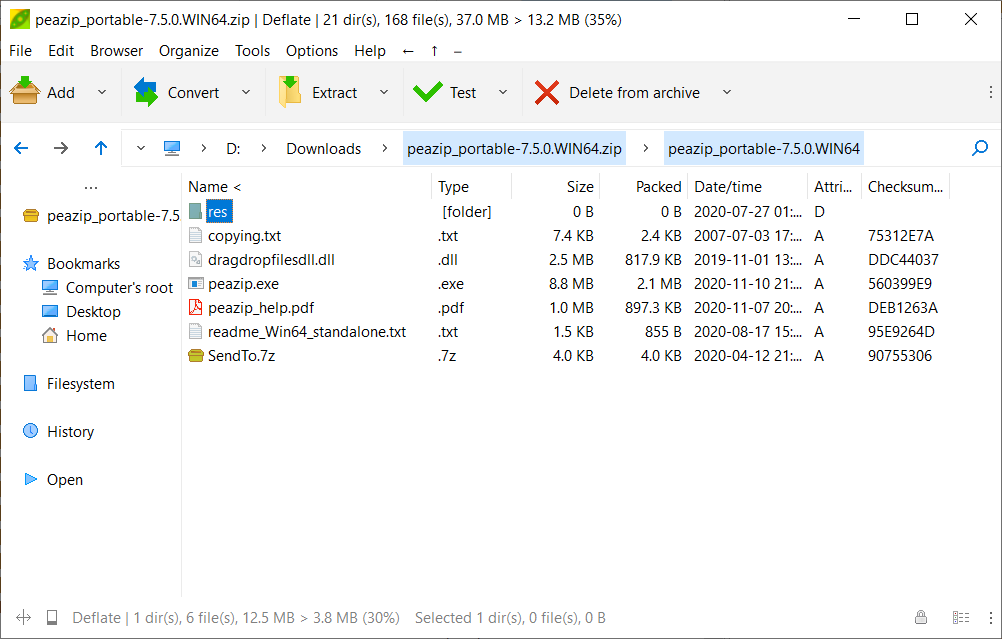Select the readme_Win64_standalone.txt file name
This screenshot has height=639, width=1002.
pos(307,332)
